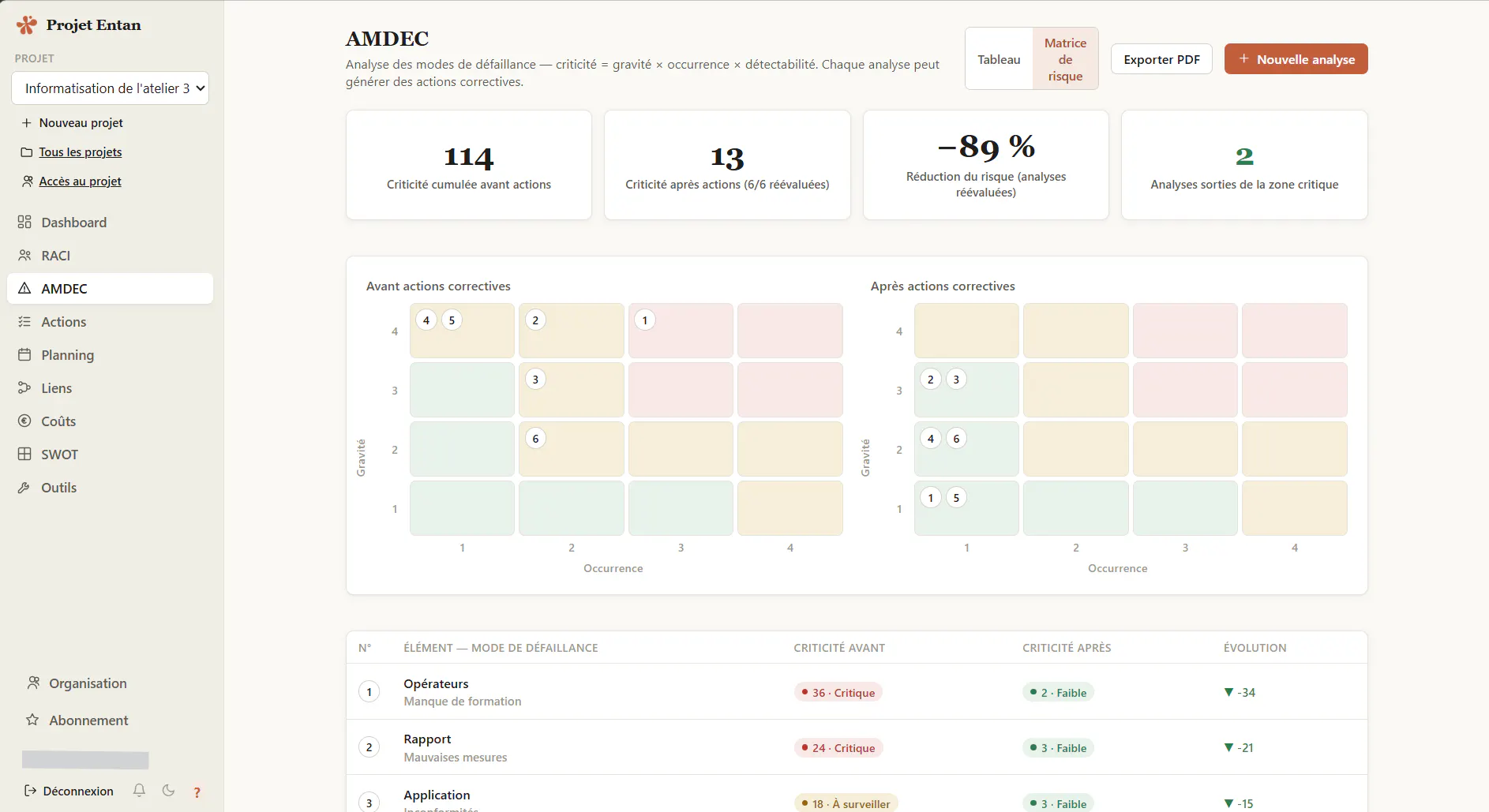Click the 2 · Faible badge
Image resolution: width=1489 pixels, height=812 pixels.
[x=1058, y=693]
